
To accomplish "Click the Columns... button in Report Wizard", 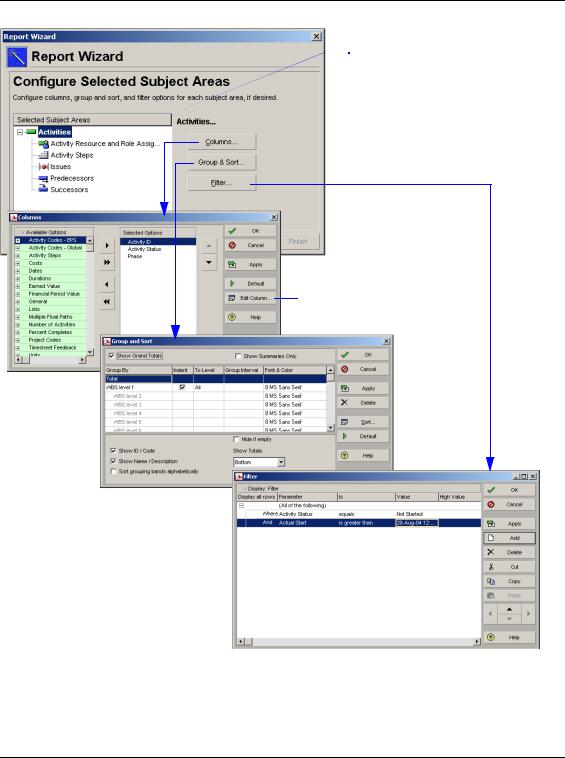I will tap(221, 142).
